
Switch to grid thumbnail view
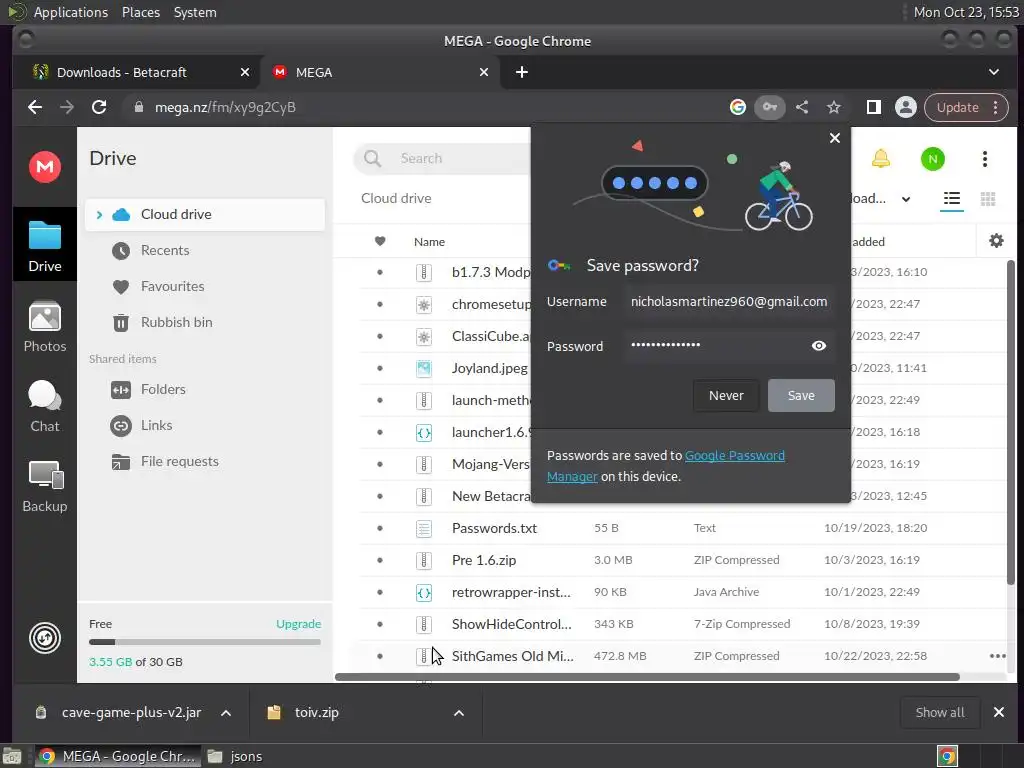988,199
